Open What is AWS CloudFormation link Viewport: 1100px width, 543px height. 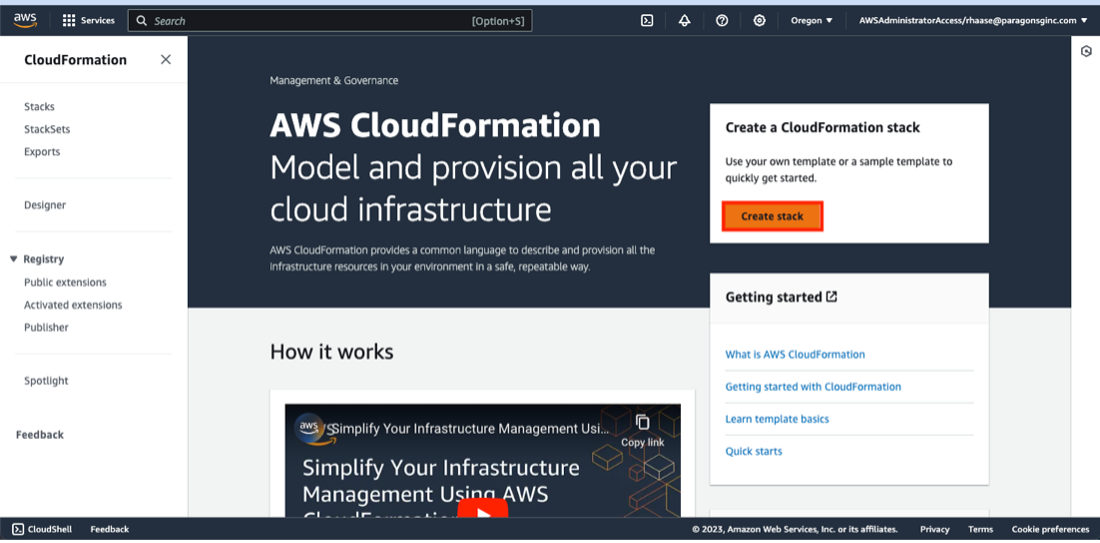pyautogui.click(x=795, y=354)
